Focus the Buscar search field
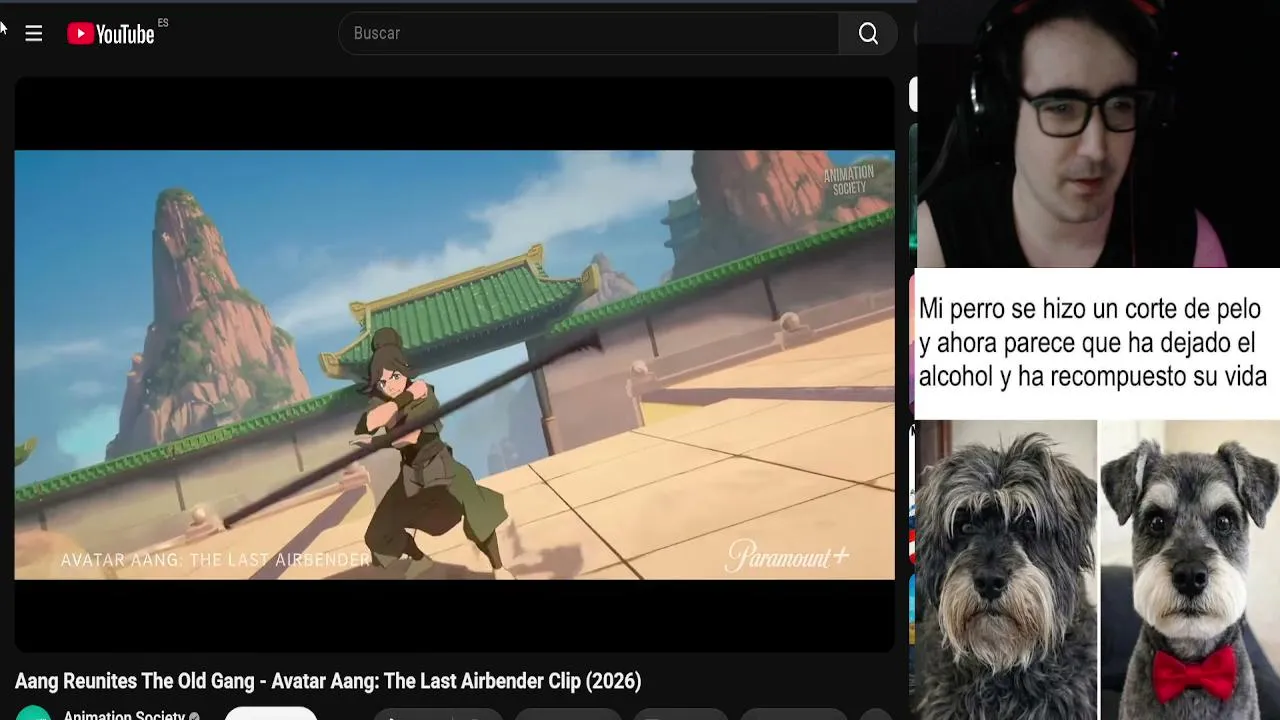1280x720 pixels. (589, 34)
